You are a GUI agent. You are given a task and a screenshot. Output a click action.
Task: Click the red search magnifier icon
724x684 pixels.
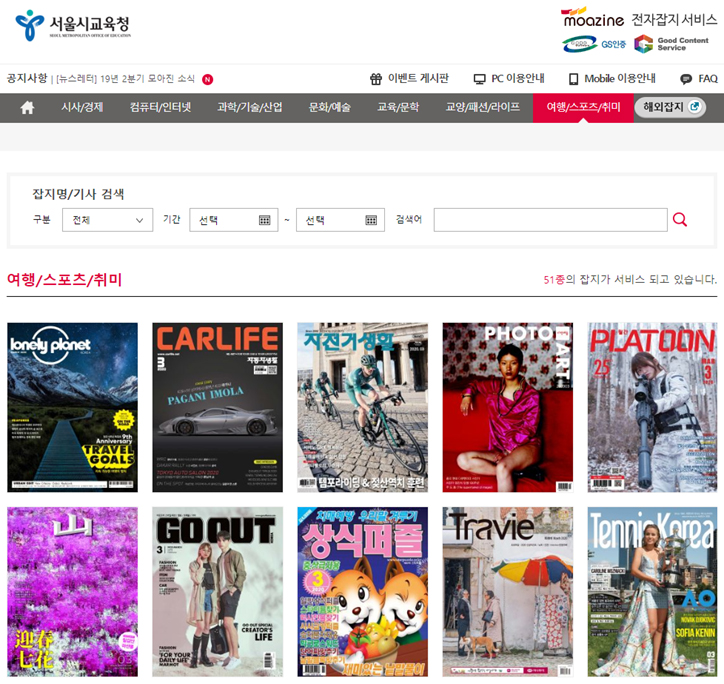pos(680,219)
